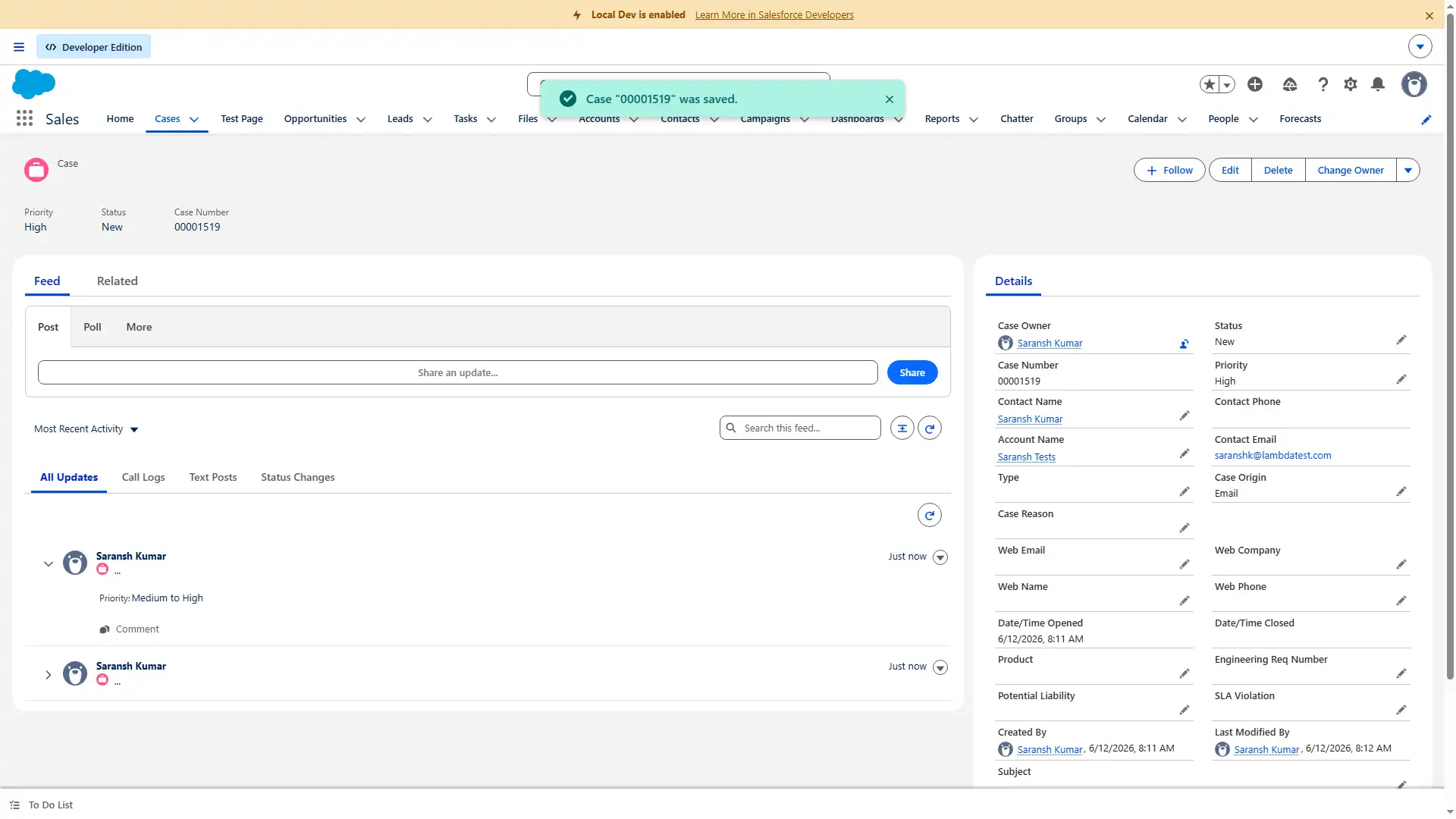Edit the Case Reason field pencil
The height and width of the screenshot is (819, 1456).
pos(1185,529)
